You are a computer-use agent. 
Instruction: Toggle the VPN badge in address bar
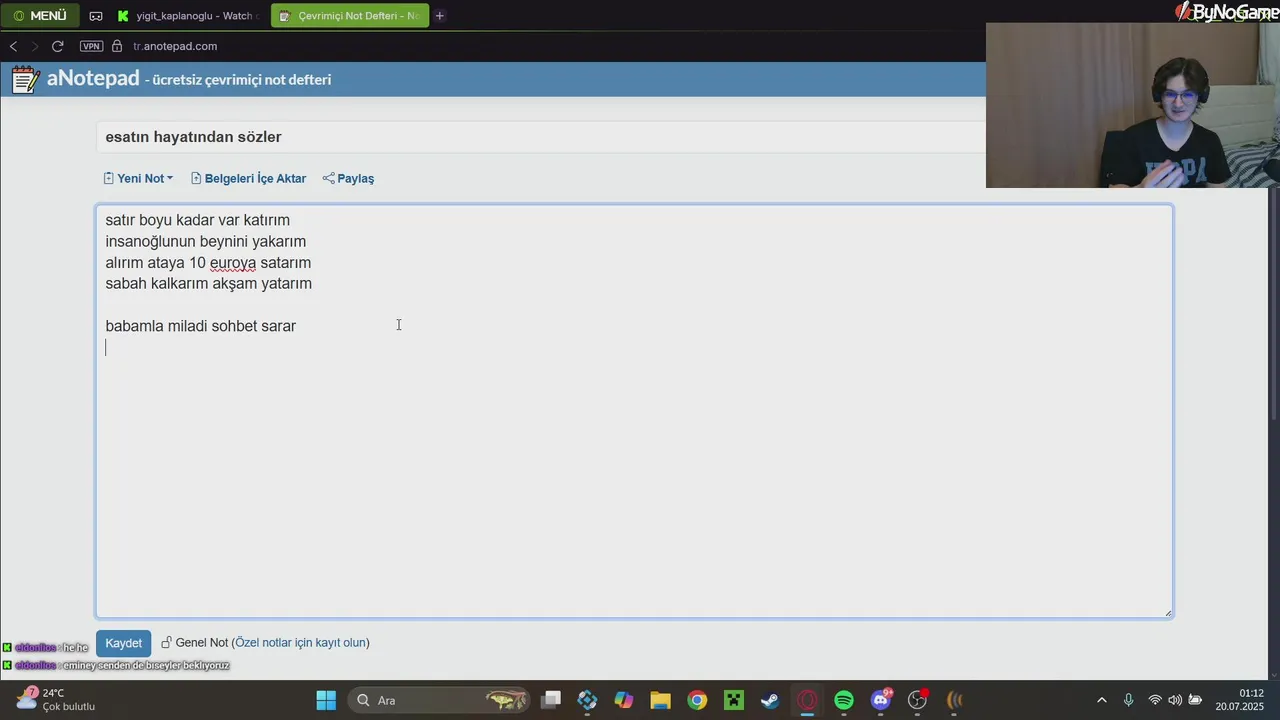(91, 46)
